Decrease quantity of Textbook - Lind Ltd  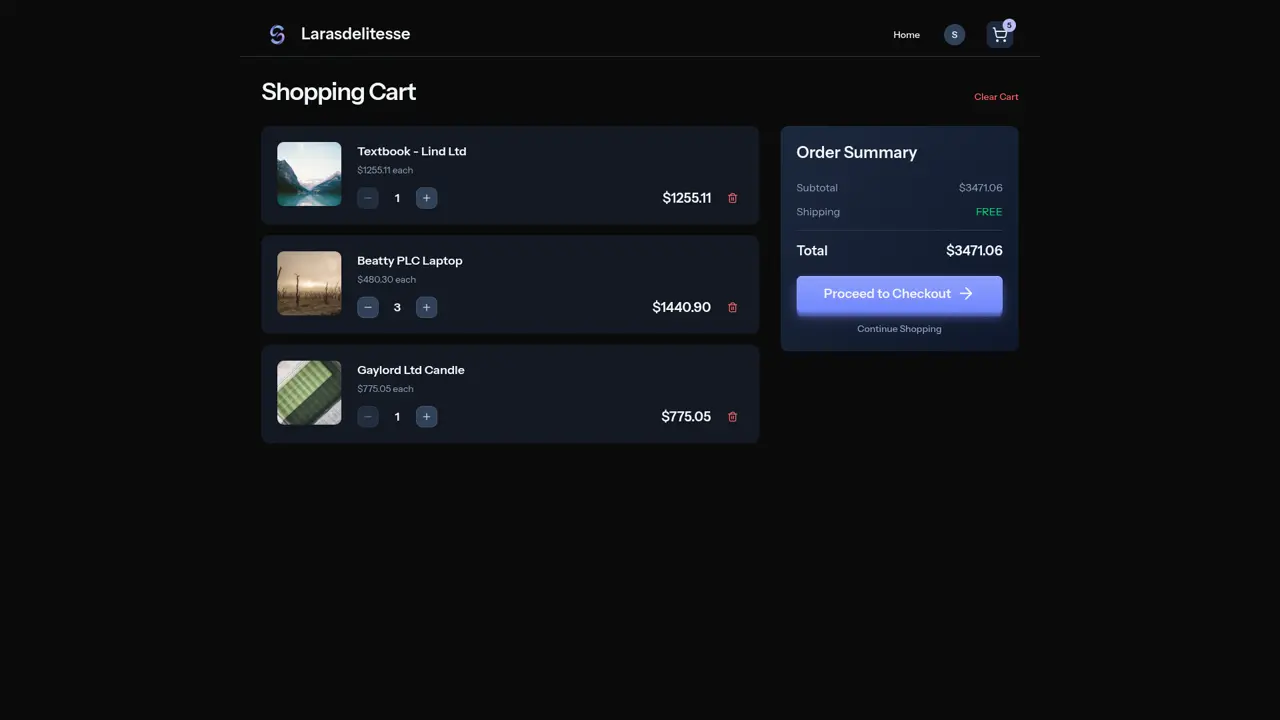point(368,198)
